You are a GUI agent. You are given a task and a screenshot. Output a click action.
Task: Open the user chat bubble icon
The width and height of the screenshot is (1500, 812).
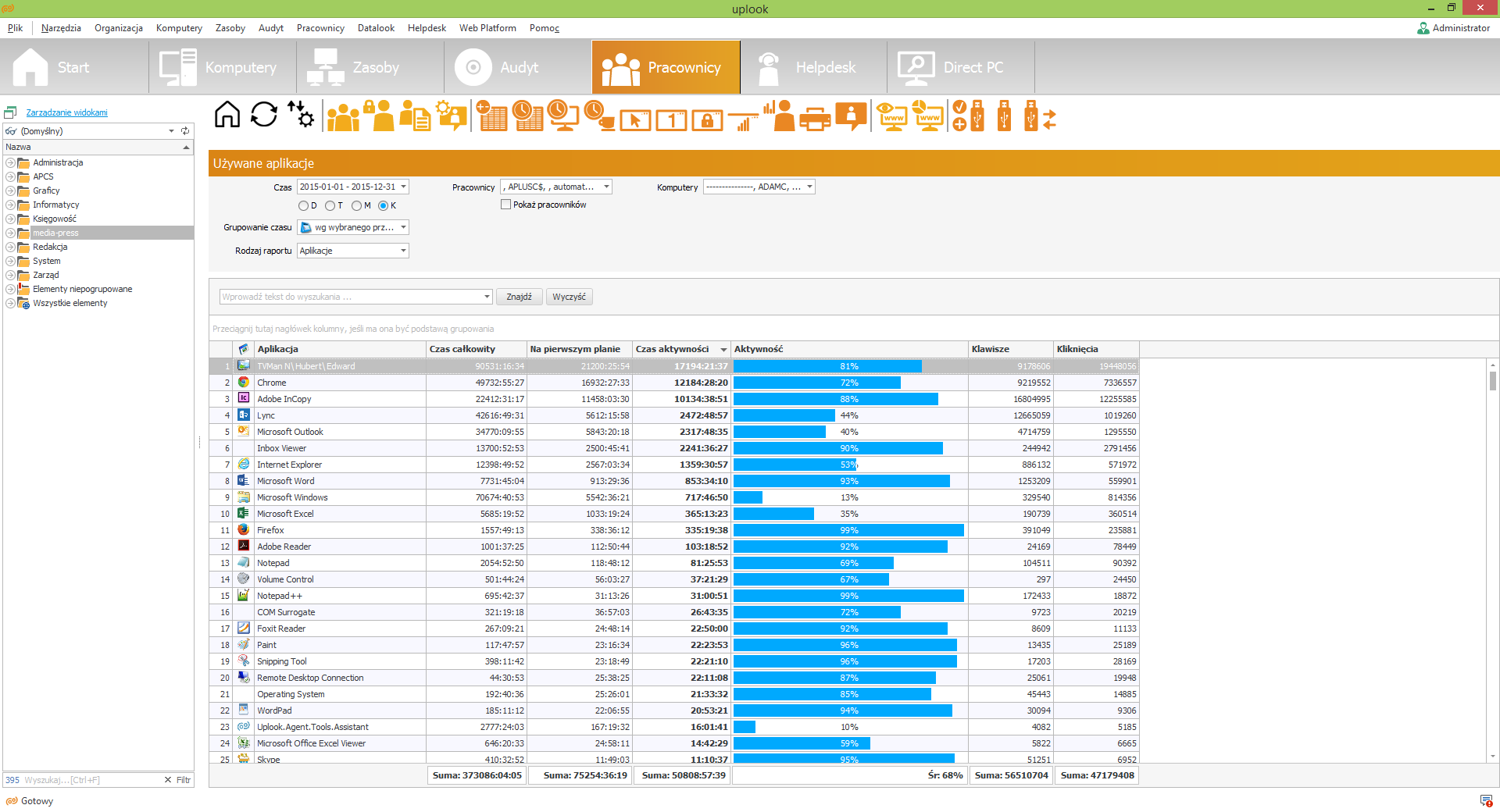tap(851, 116)
